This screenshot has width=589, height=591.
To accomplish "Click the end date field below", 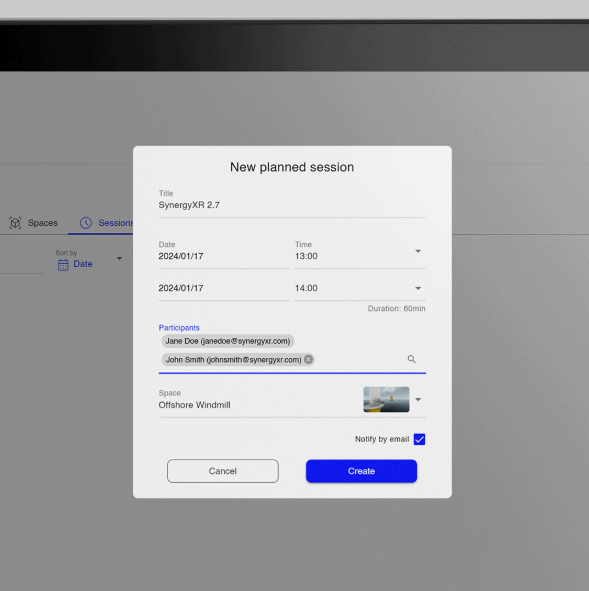I will 224,288.
